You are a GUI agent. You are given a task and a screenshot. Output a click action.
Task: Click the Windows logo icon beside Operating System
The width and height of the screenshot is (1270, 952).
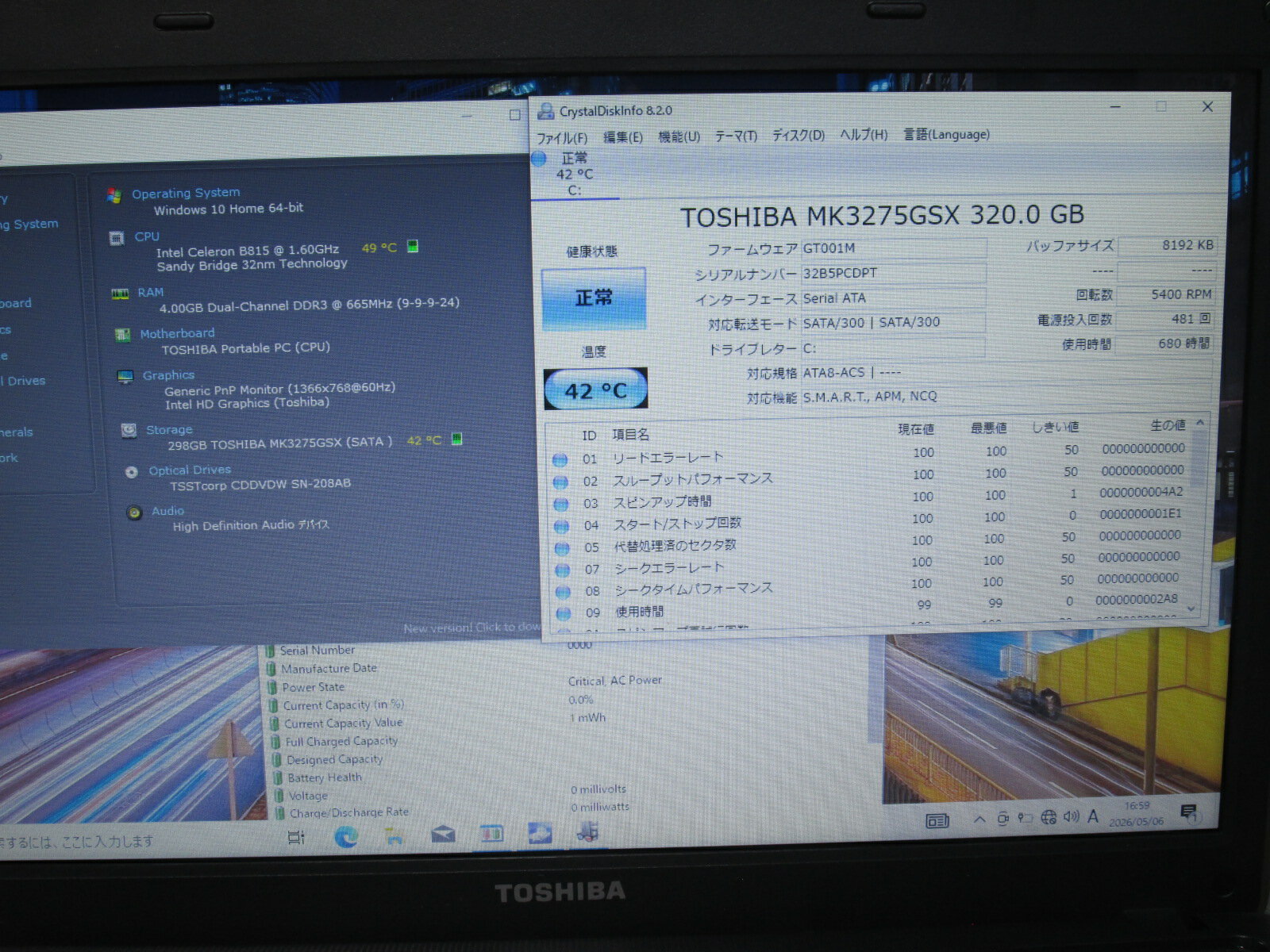(x=114, y=195)
